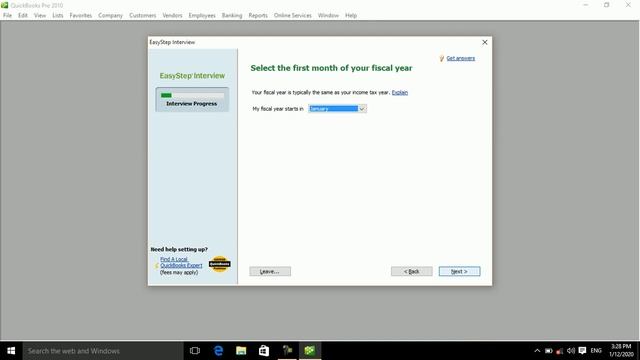Open the Windows Start menu

[11, 351]
